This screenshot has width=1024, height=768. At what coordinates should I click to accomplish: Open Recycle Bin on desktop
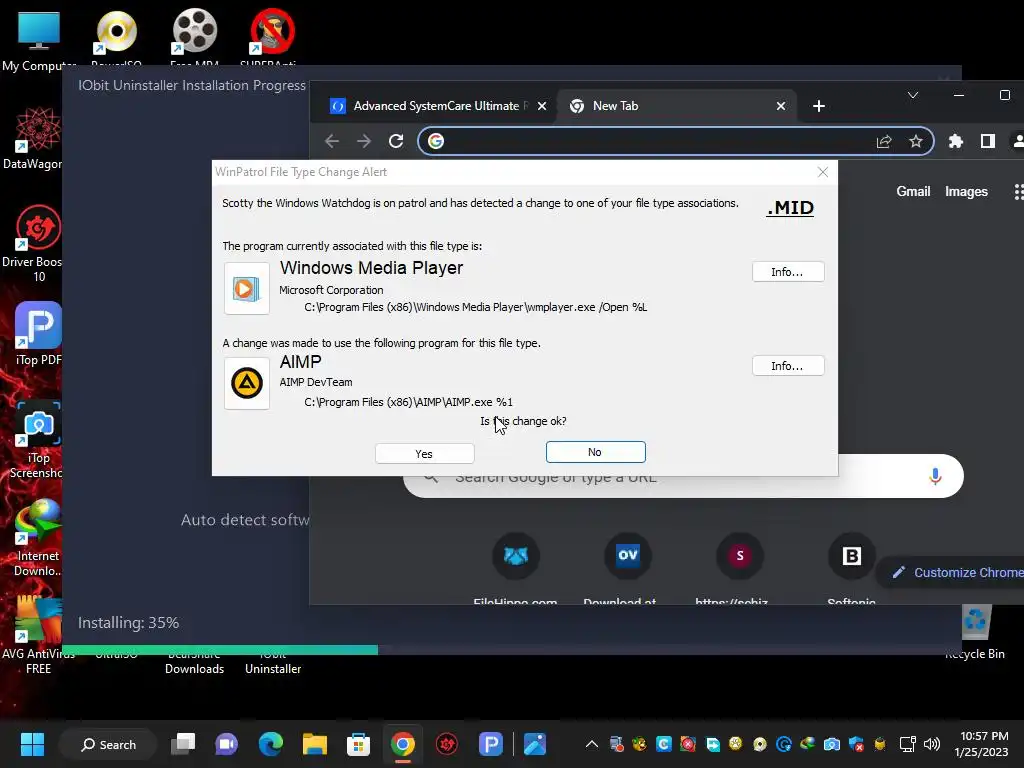click(x=976, y=631)
